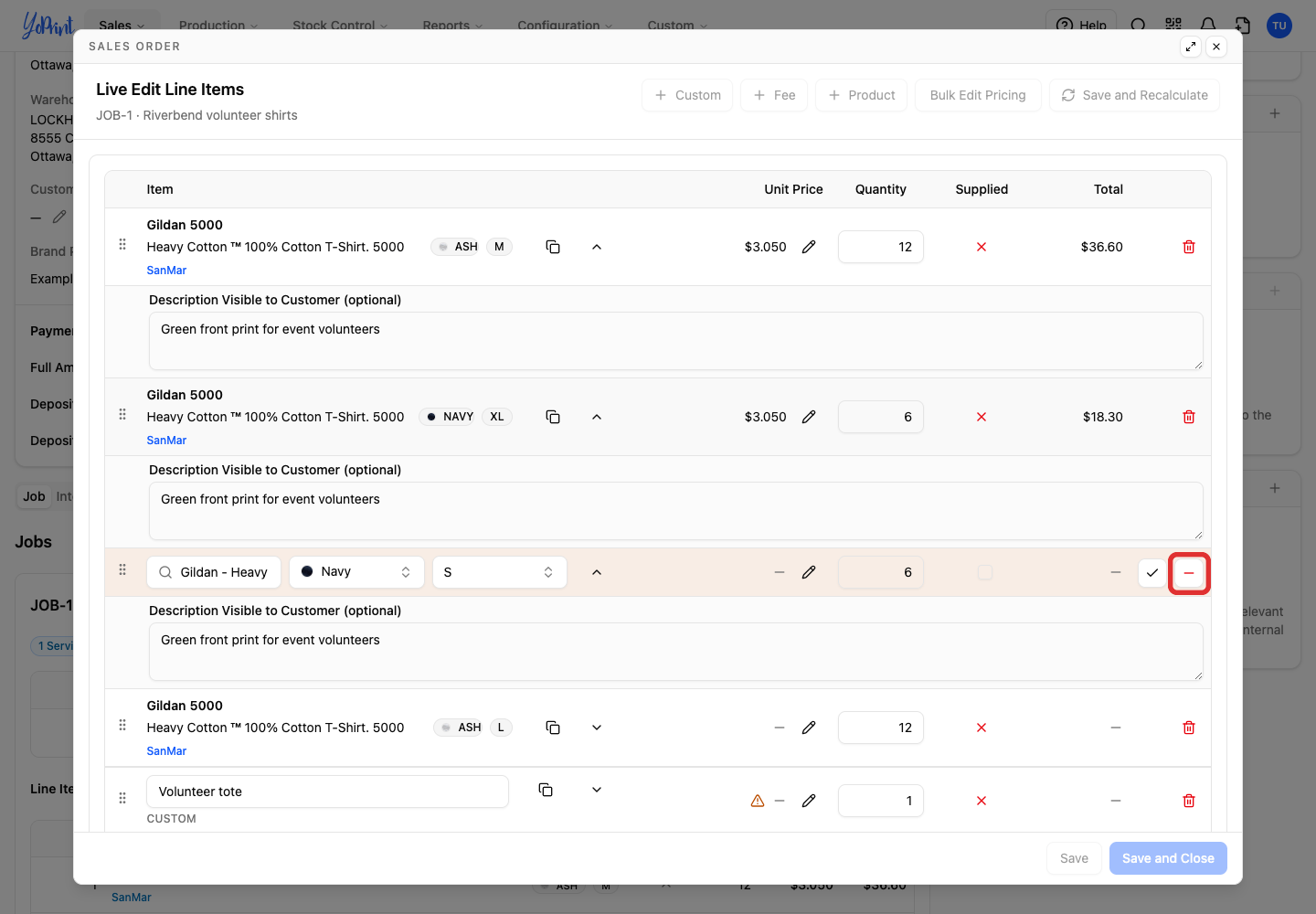Expand the ASH L item description

click(597, 728)
